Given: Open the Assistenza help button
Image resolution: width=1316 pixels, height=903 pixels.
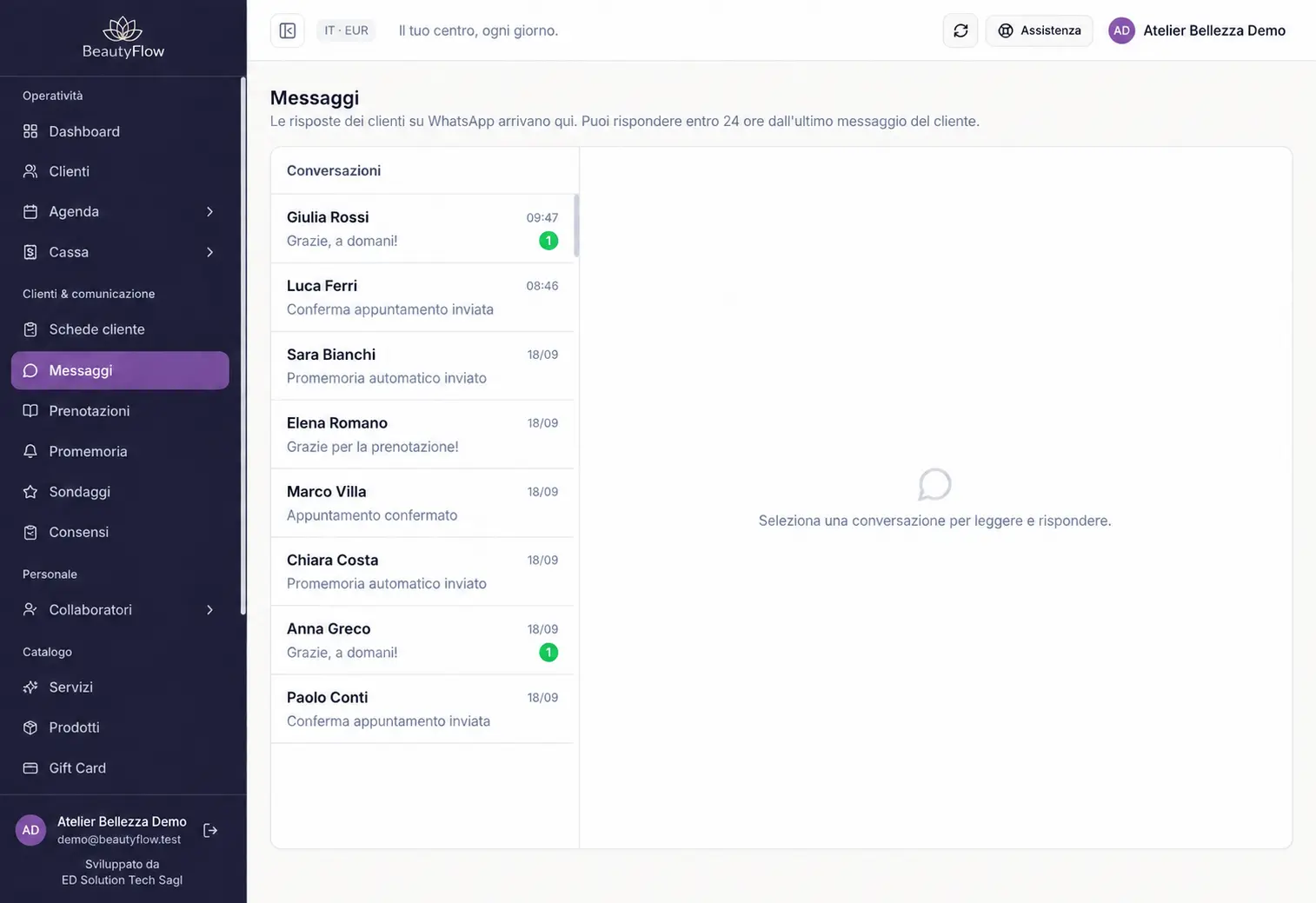Looking at the screenshot, I should (x=1039, y=30).
